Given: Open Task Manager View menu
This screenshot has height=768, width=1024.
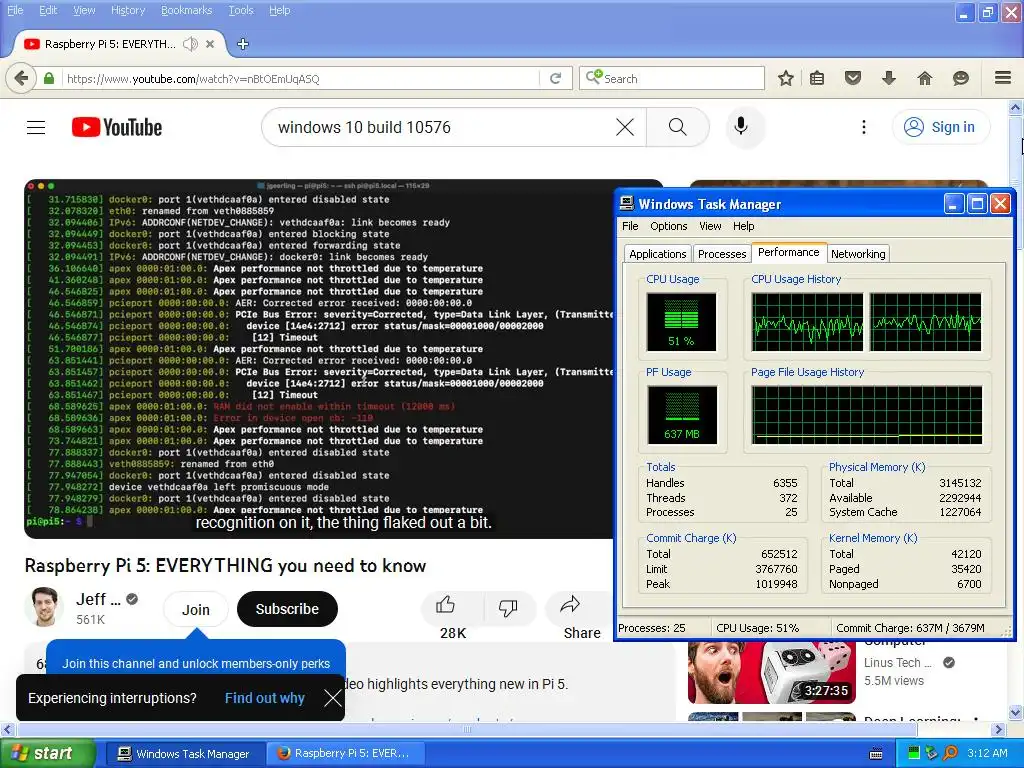Looking at the screenshot, I should (711, 226).
